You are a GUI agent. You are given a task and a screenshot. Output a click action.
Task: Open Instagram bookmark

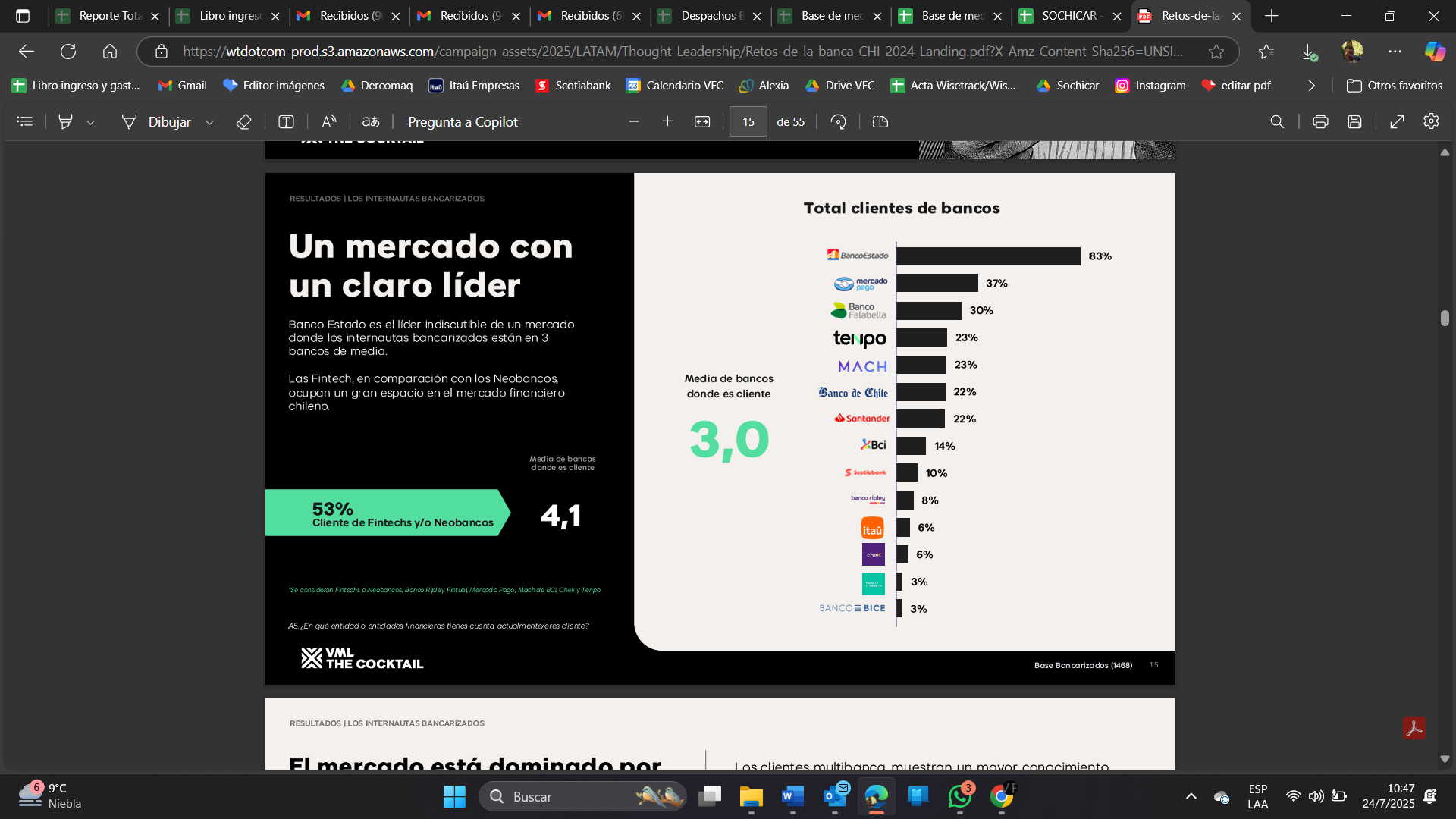click(1150, 86)
